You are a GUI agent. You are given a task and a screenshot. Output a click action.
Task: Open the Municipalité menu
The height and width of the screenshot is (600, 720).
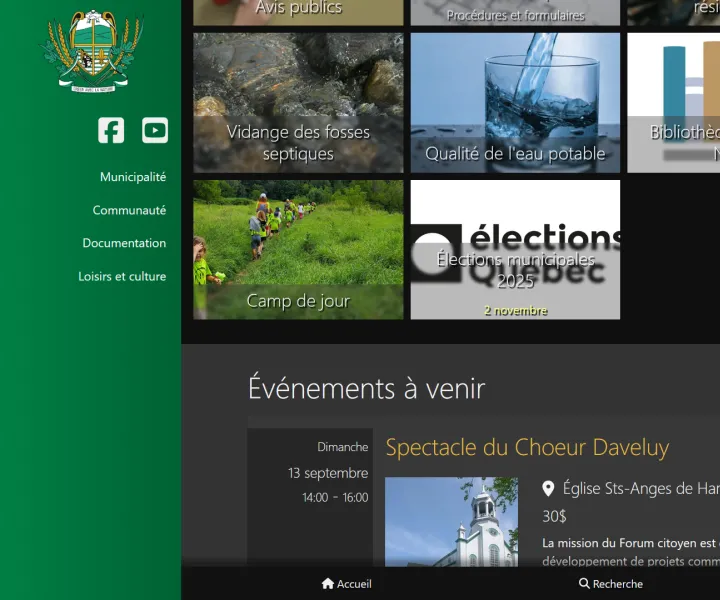tap(133, 177)
